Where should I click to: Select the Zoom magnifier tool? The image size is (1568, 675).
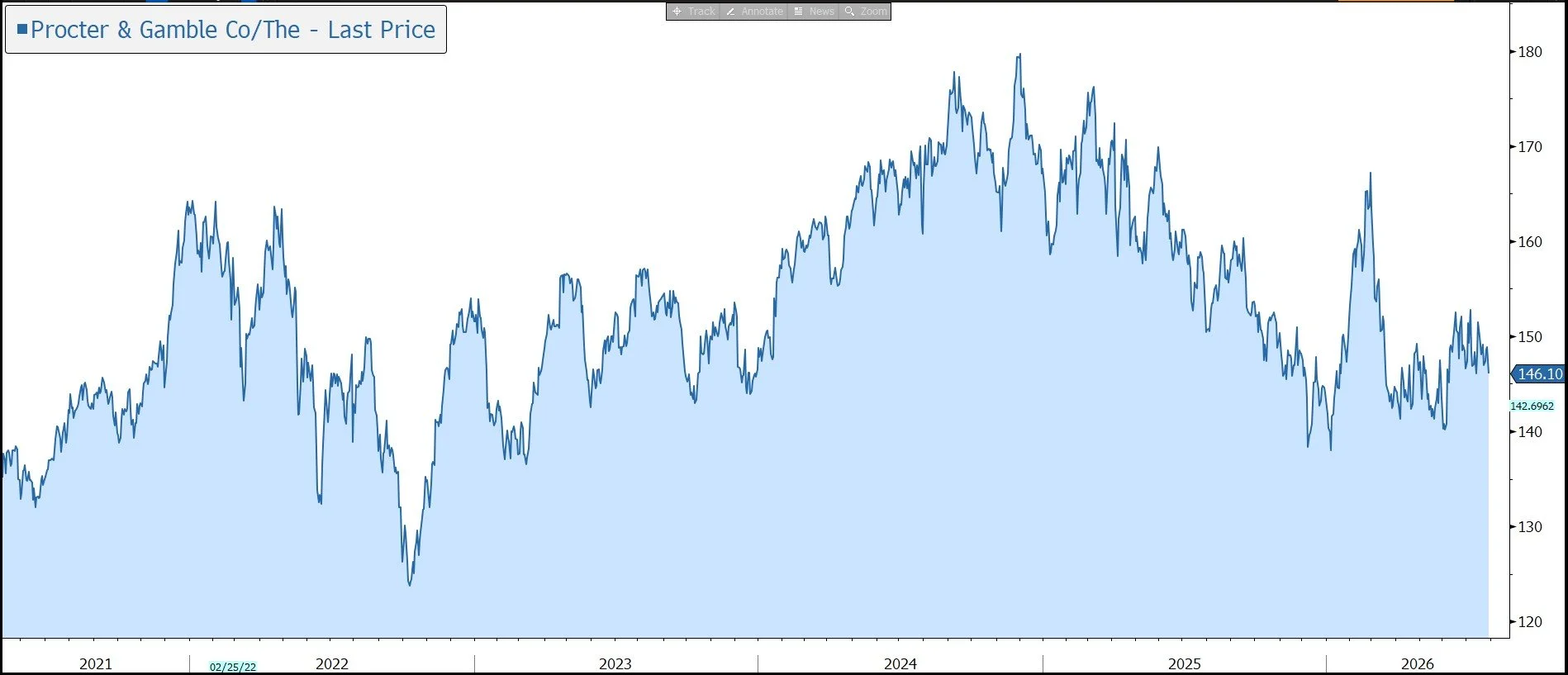(x=865, y=12)
